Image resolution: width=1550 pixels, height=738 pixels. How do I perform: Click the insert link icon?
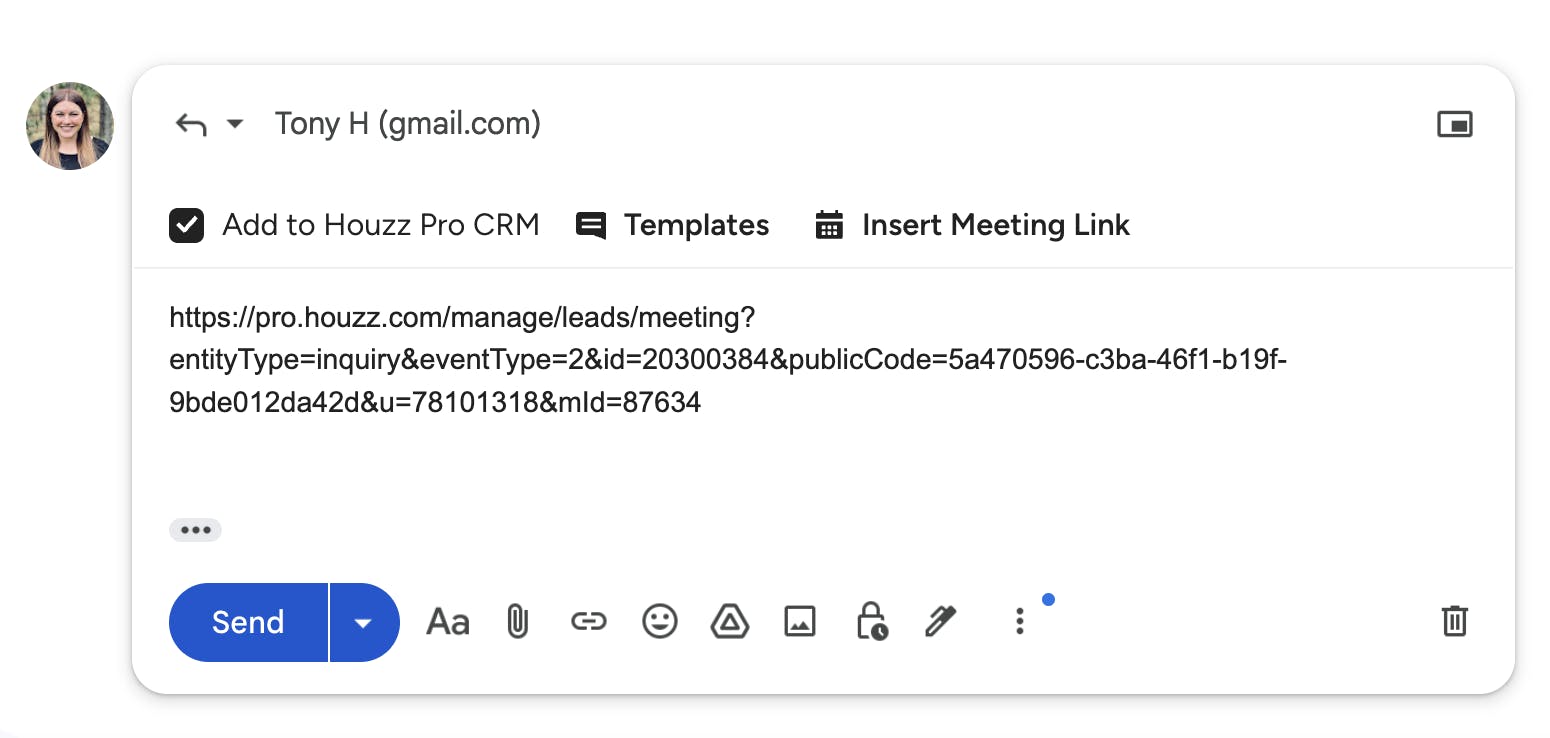(x=588, y=622)
